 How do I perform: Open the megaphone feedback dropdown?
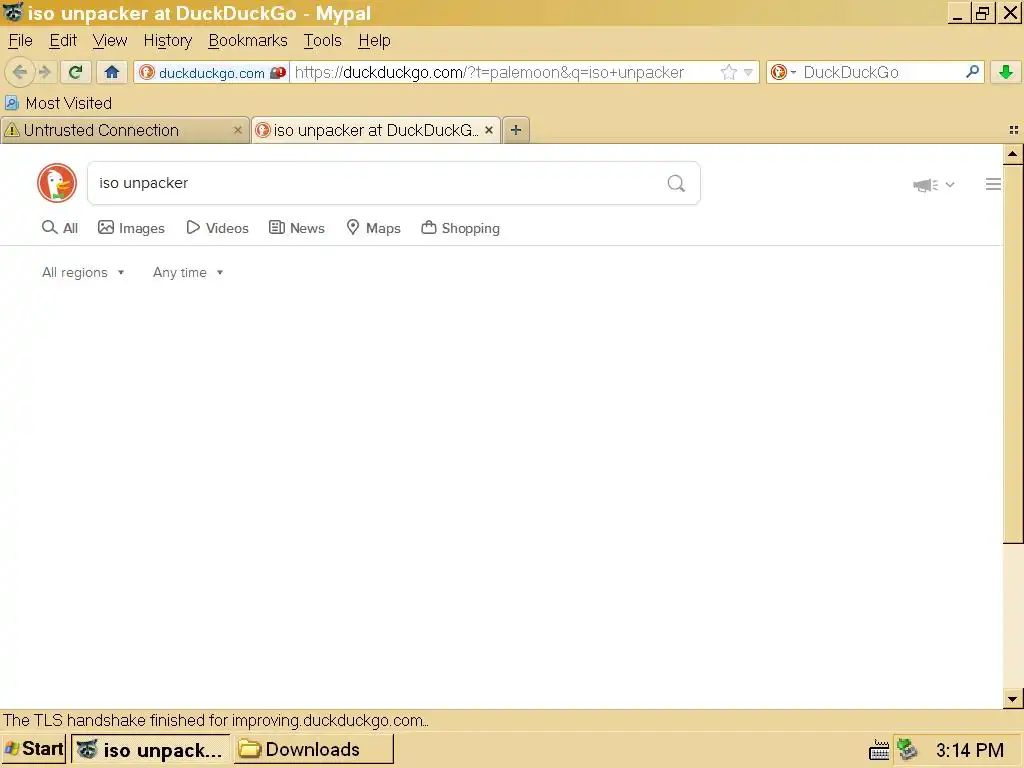(x=933, y=185)
